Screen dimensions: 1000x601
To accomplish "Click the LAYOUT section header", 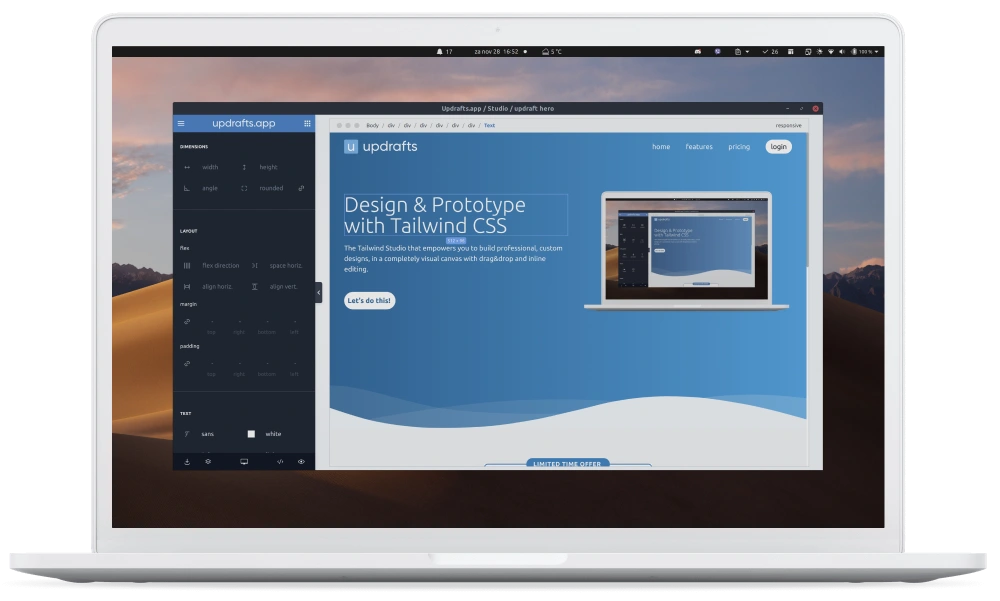I will (188, 231).
